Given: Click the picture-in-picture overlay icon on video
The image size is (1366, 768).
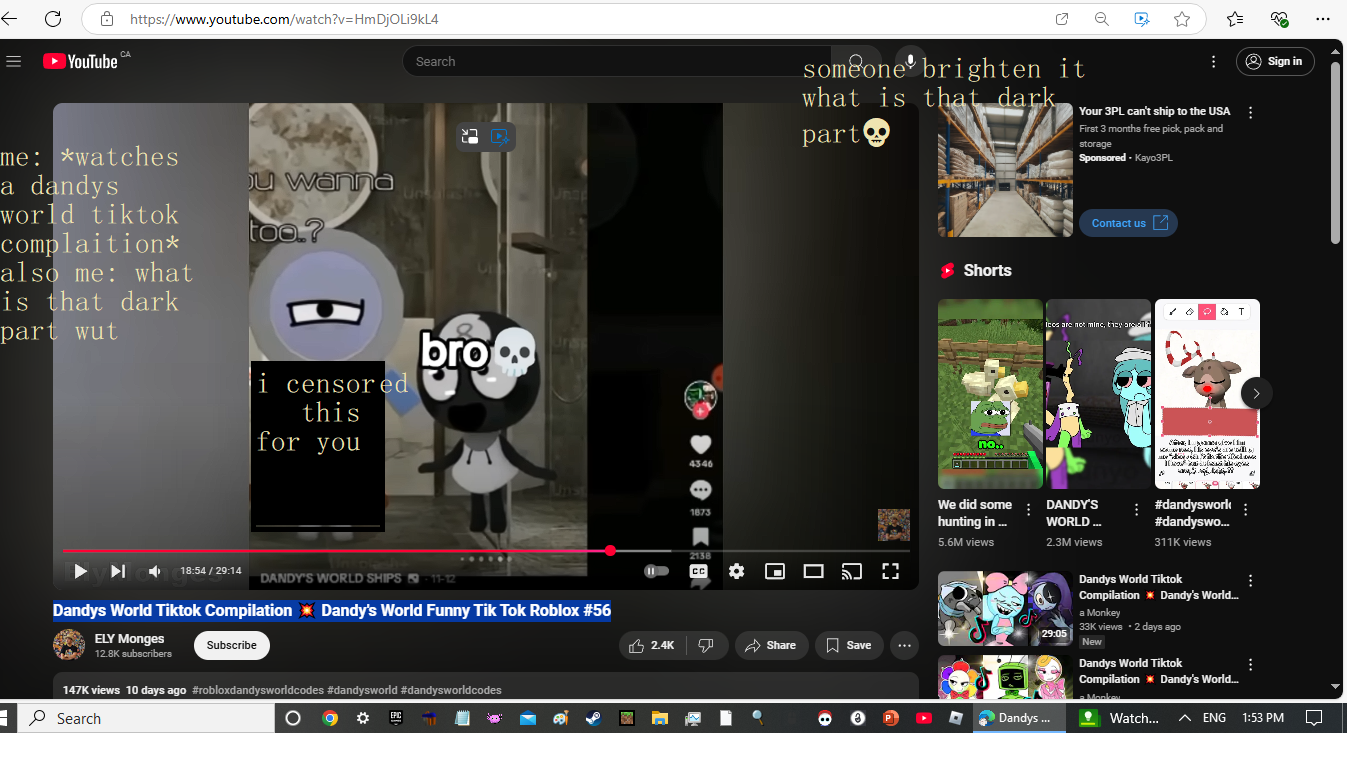Looking at the screenshot, I should coord(470,136).
